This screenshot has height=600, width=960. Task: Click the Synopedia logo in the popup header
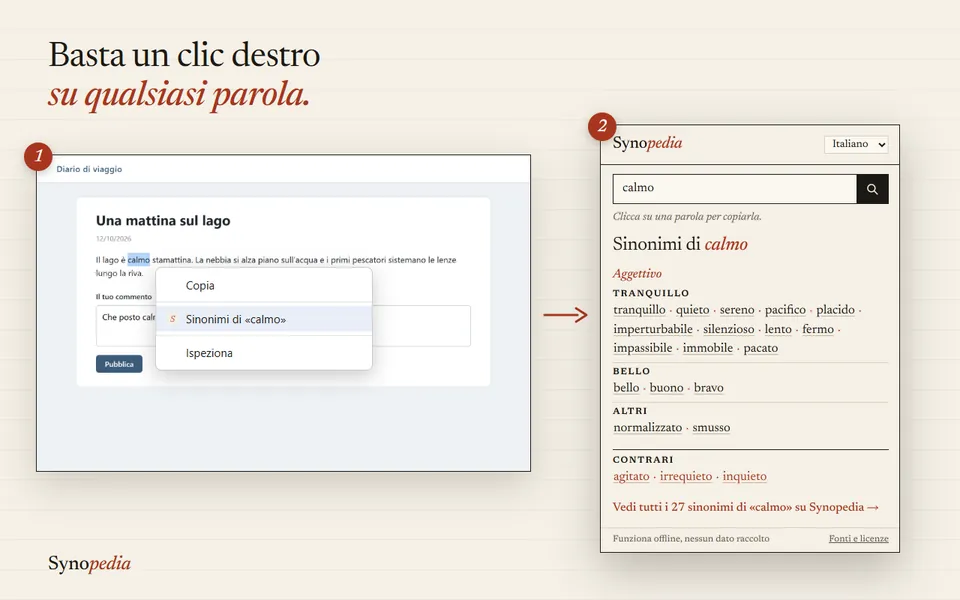tap(647, 143)
